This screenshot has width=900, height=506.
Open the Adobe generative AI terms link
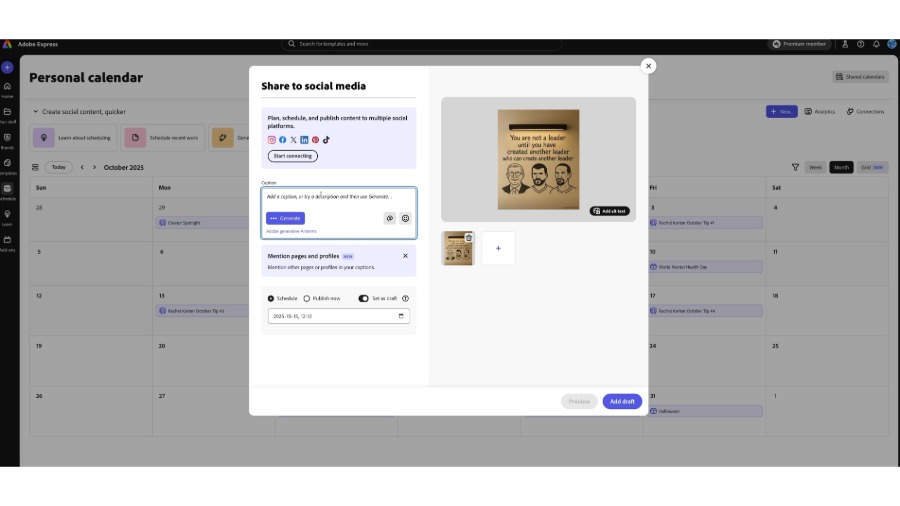291,231
